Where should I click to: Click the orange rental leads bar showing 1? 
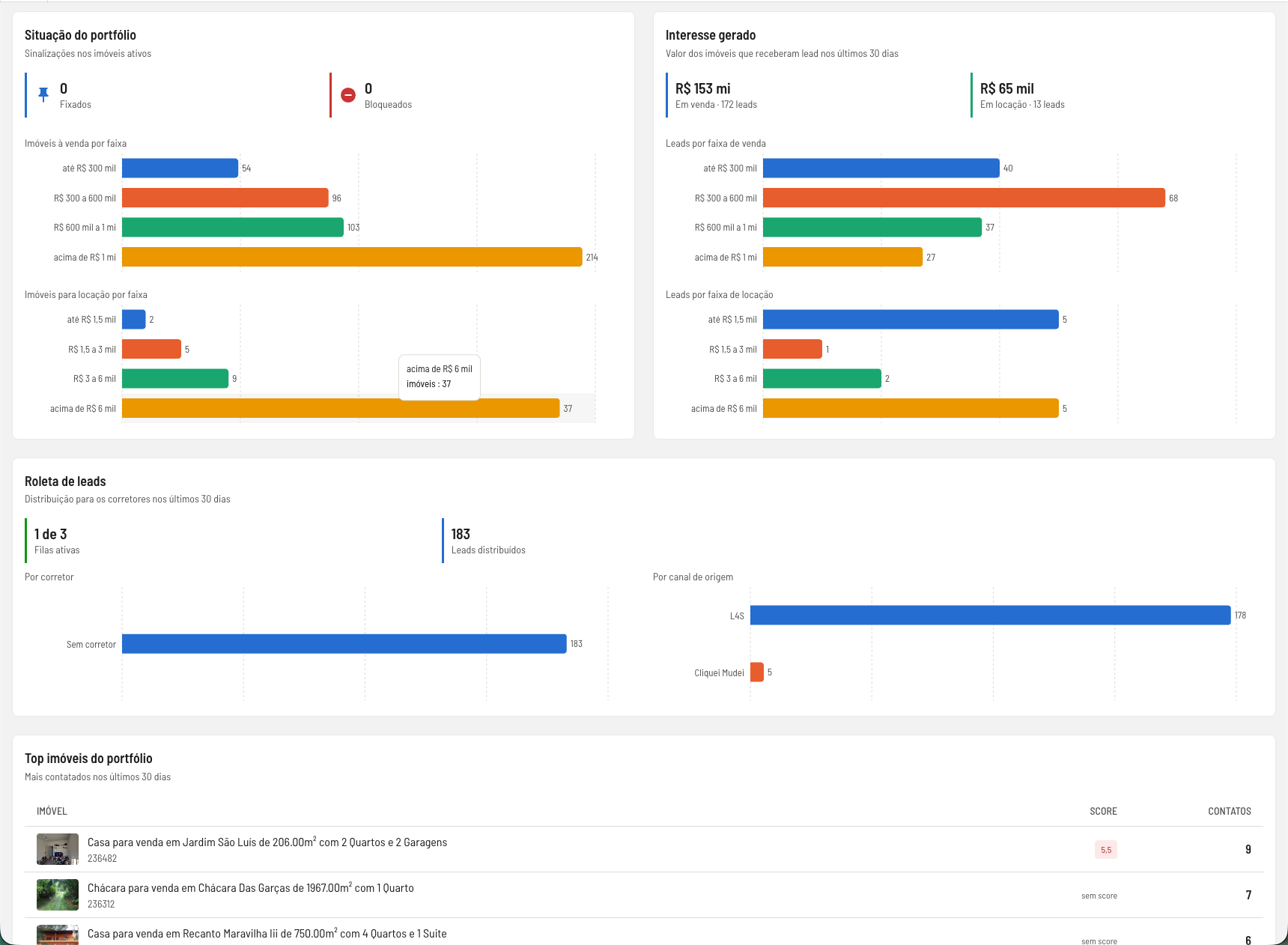click(x=792, y=349)
